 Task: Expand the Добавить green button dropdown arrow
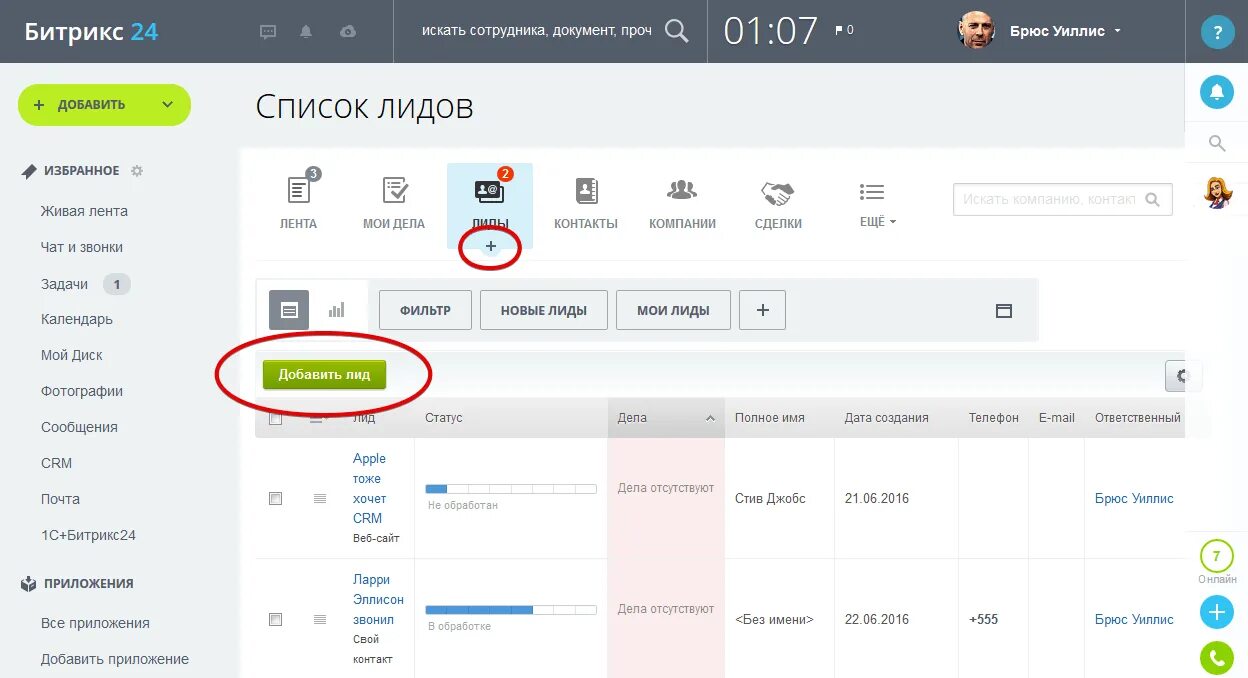pos(168,105)
